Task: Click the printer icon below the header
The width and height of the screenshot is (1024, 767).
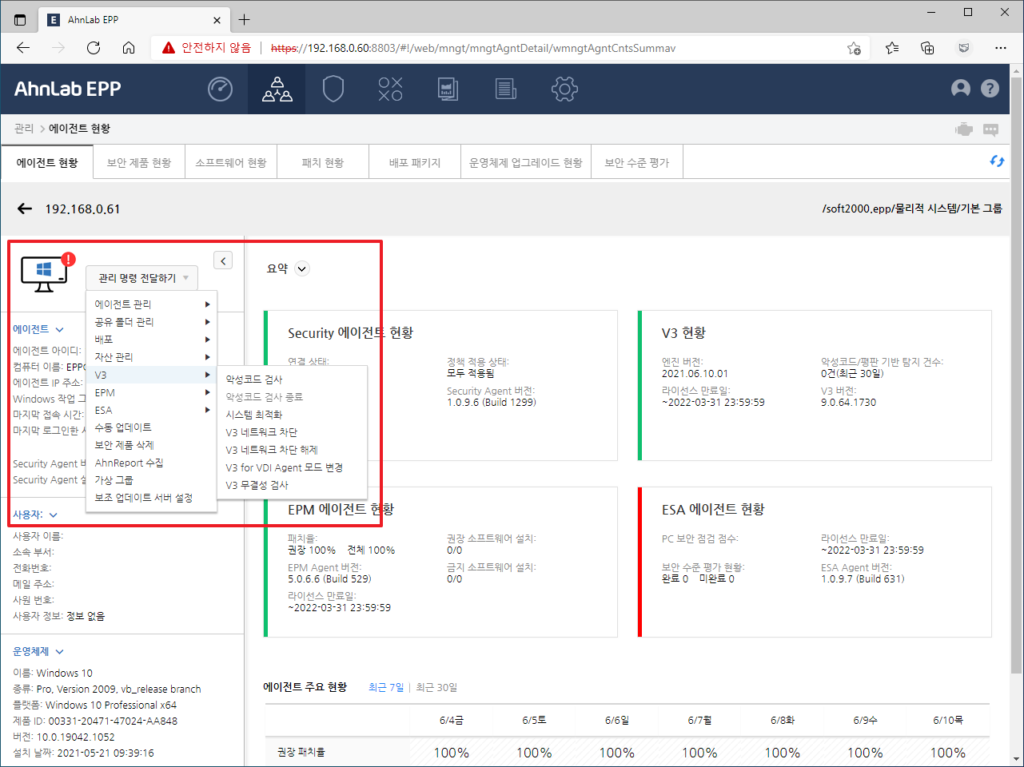Action: click(962, 128)
